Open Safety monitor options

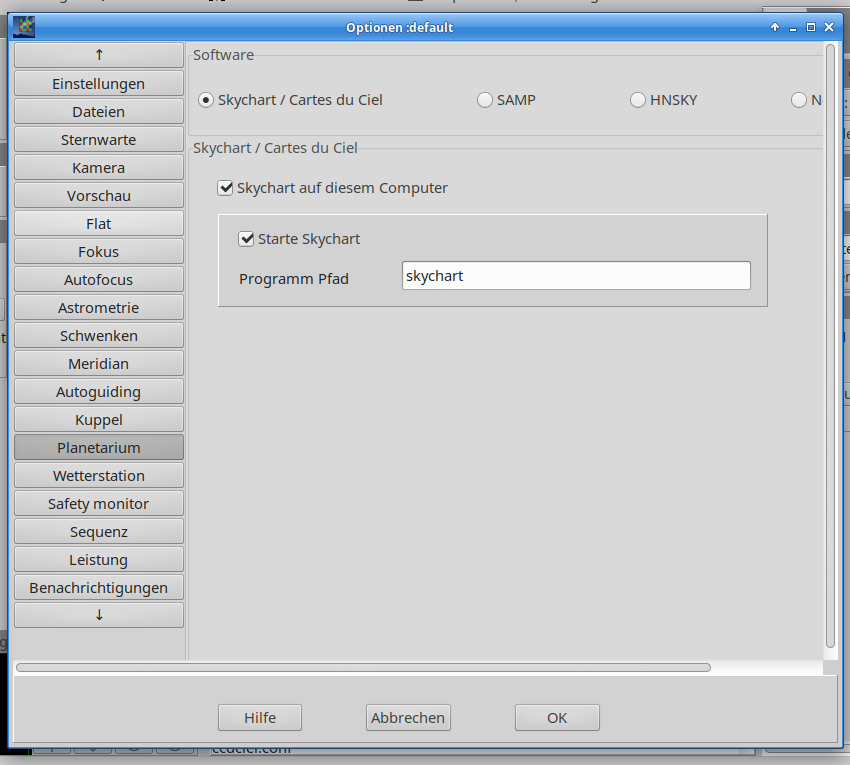pos(99,504)
